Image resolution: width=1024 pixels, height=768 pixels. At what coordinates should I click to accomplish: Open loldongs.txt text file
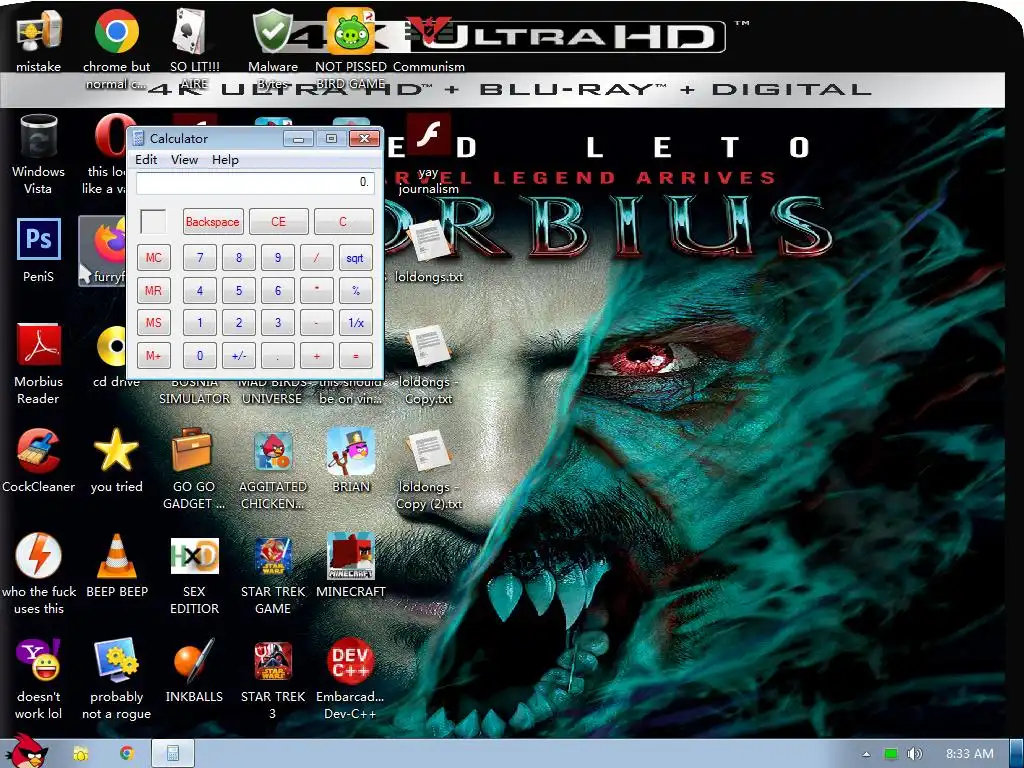point(428,251)
